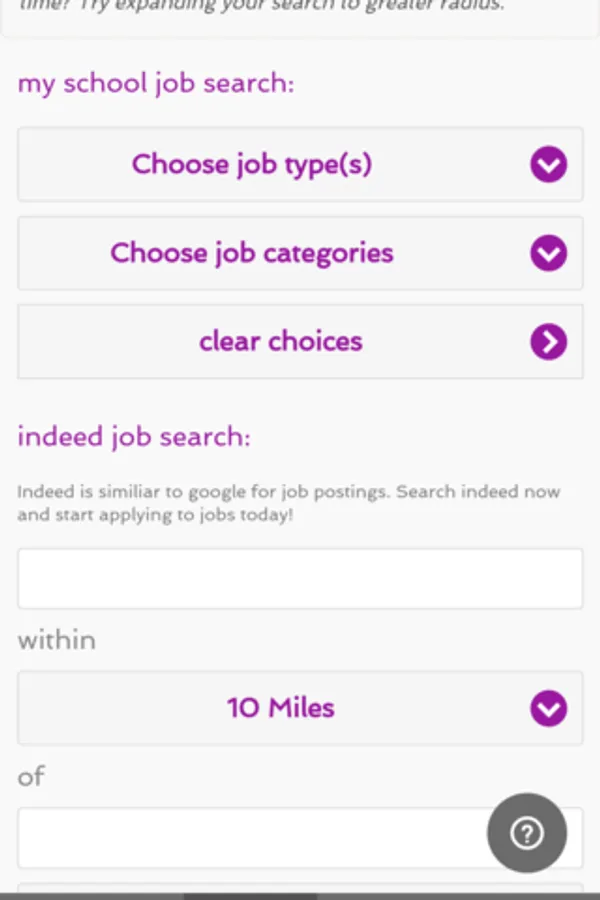
Task: Click the partially visible box at the bottom
Action: [300, 887]
